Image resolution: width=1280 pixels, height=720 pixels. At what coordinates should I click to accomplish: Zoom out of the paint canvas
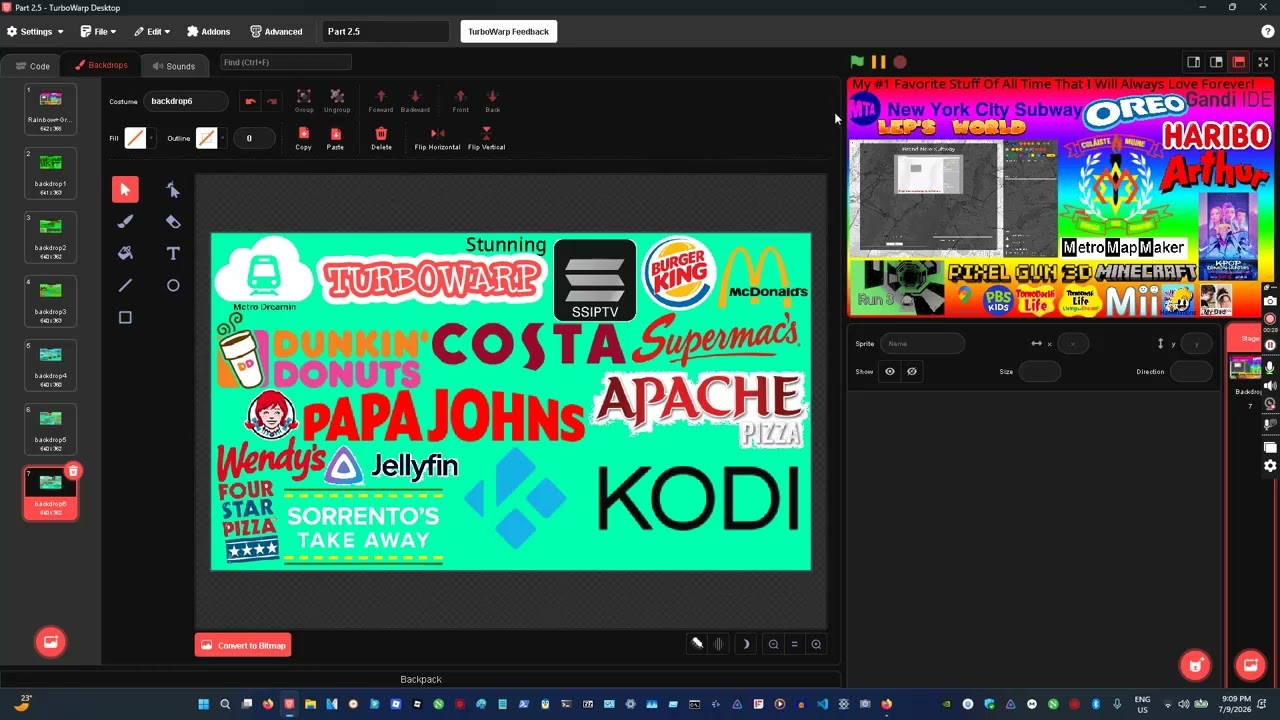[x=773, y=645]
